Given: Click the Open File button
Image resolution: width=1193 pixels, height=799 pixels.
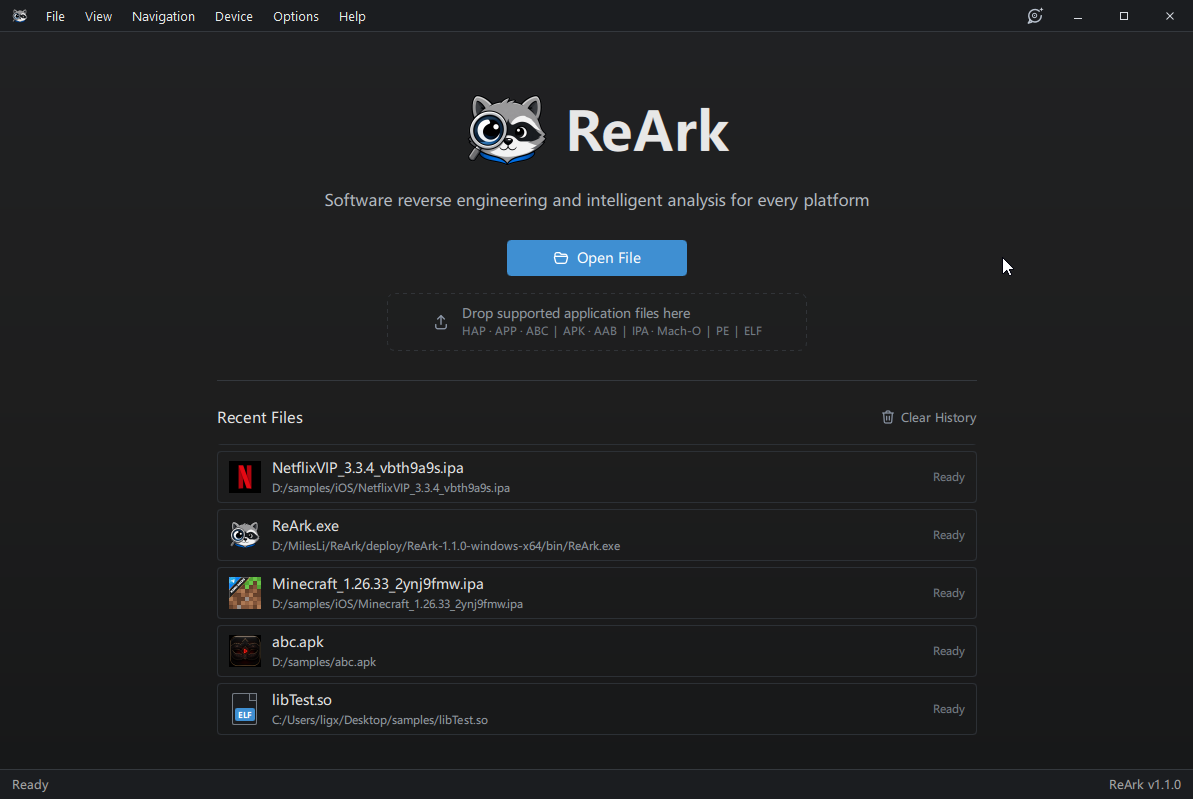Looking at the screenshot, I should [x=596, y=258].
